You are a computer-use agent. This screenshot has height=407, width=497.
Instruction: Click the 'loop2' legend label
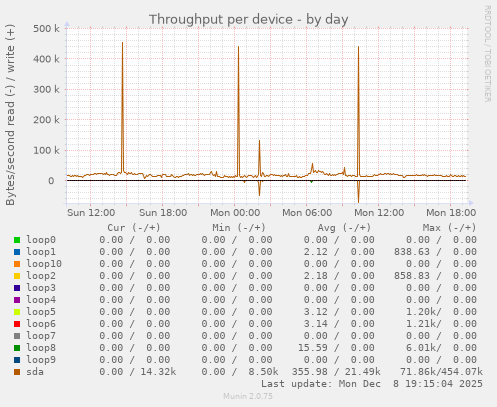pos(41,276)
